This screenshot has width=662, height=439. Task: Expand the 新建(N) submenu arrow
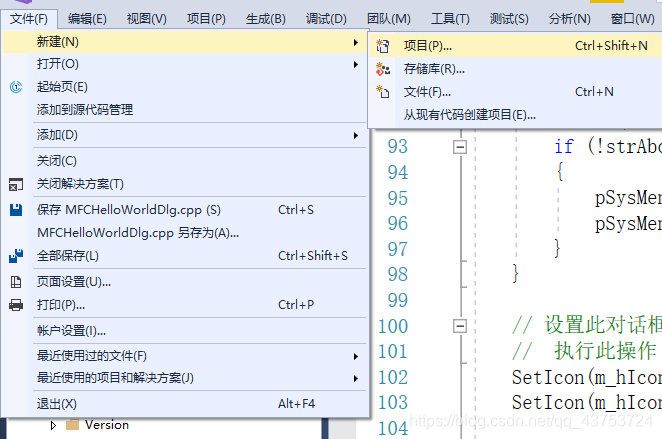click(356, 42)
